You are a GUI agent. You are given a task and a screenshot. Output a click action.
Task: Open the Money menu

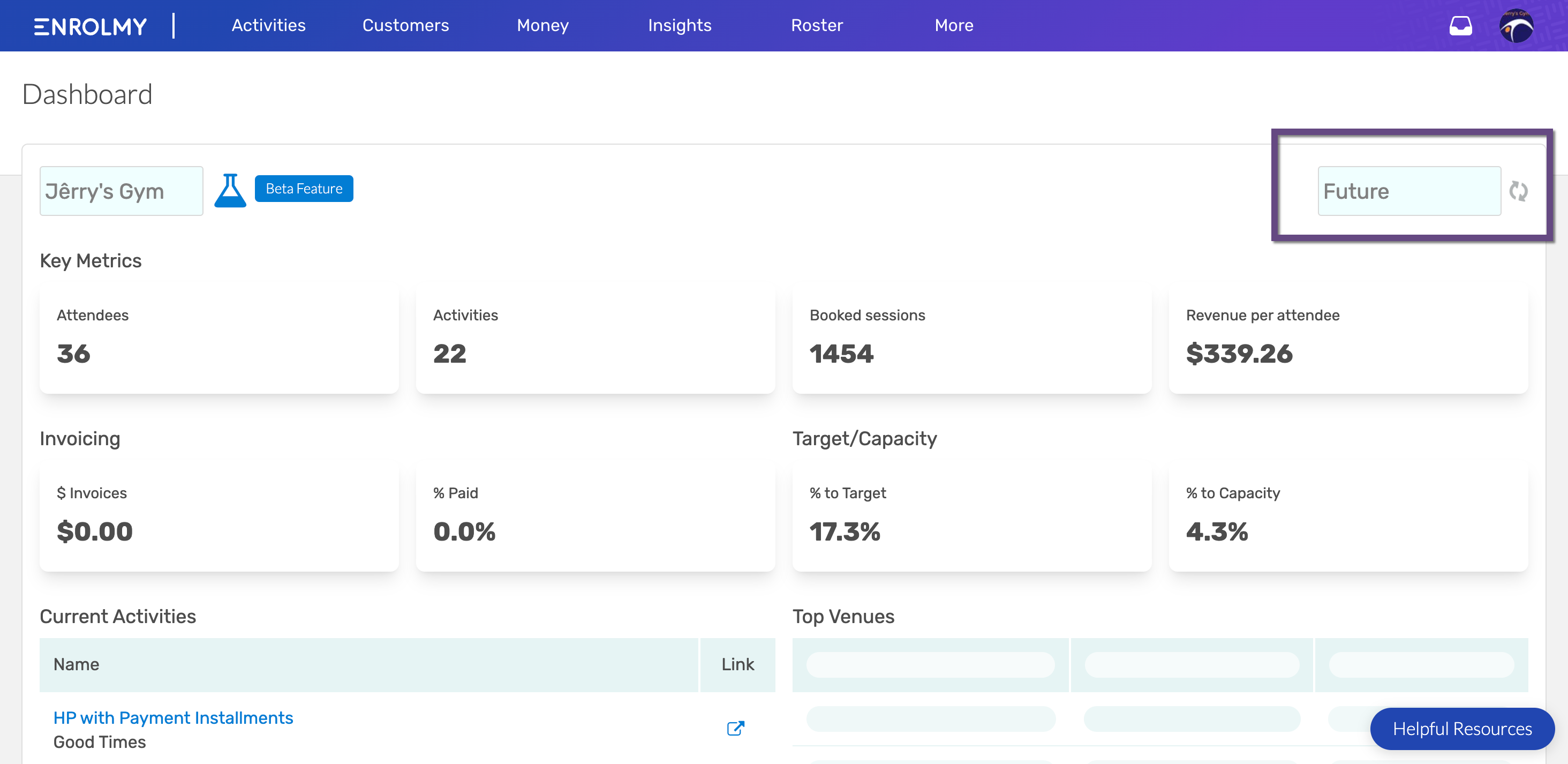click(x=542, y=26)
